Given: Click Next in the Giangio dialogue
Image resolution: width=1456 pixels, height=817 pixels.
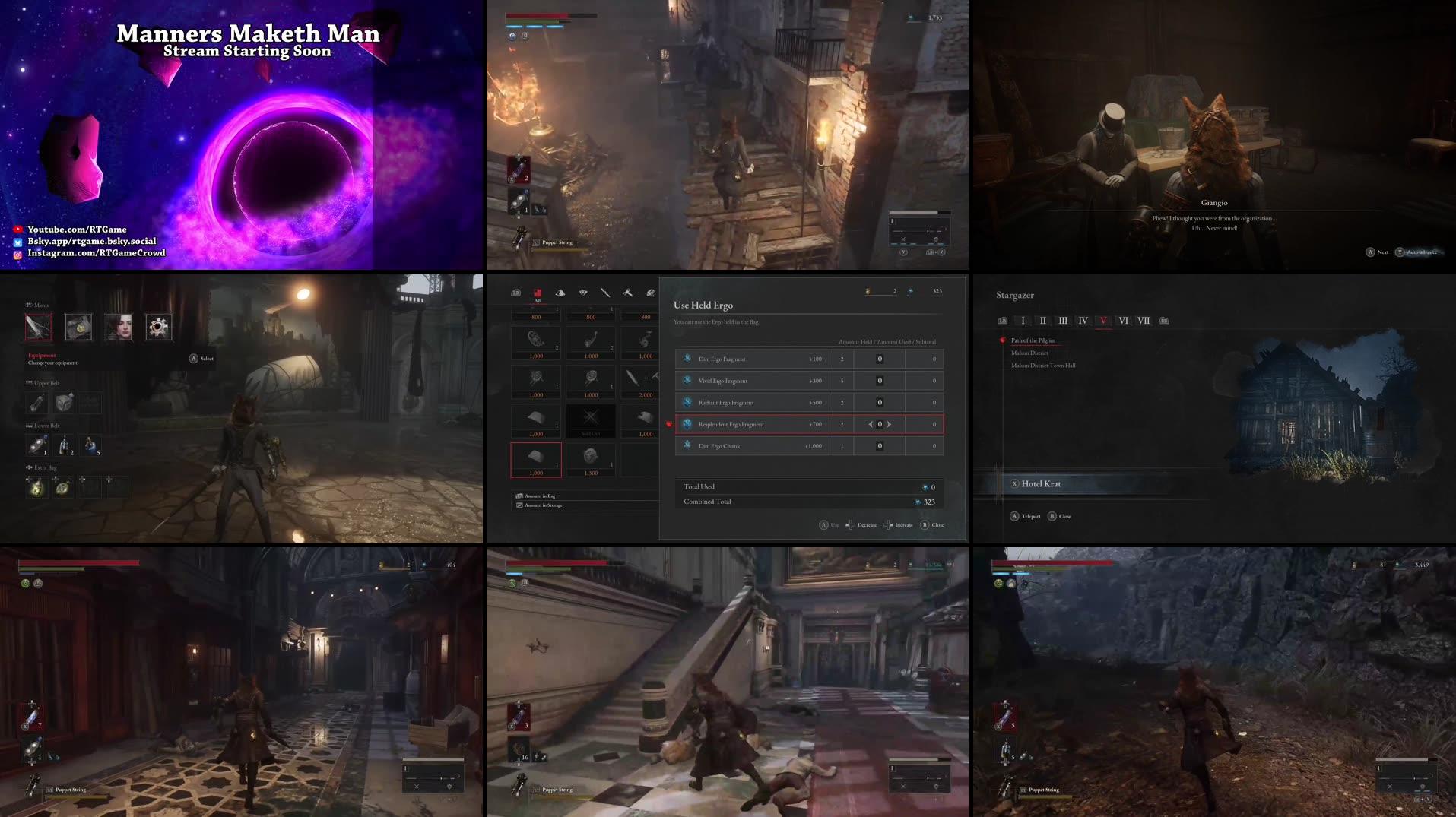Looking at the screenshot, I should (1377, 252).
